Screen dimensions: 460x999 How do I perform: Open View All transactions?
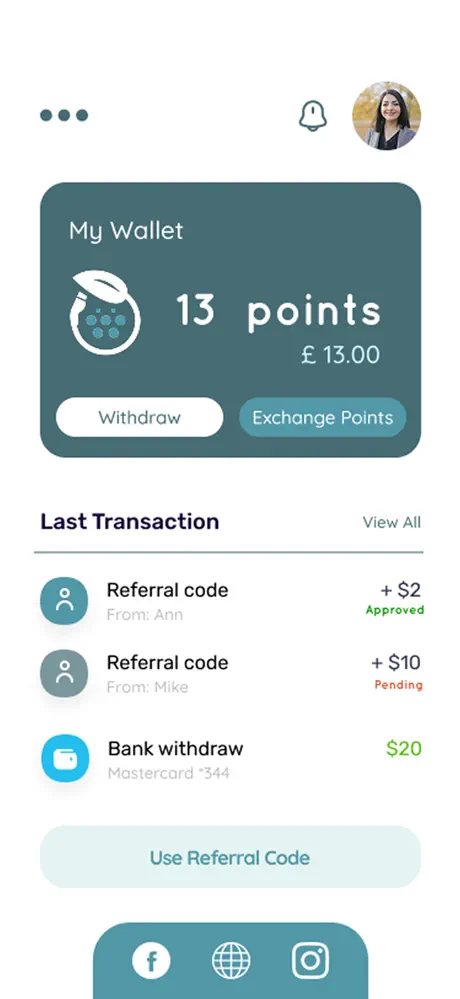392,522
